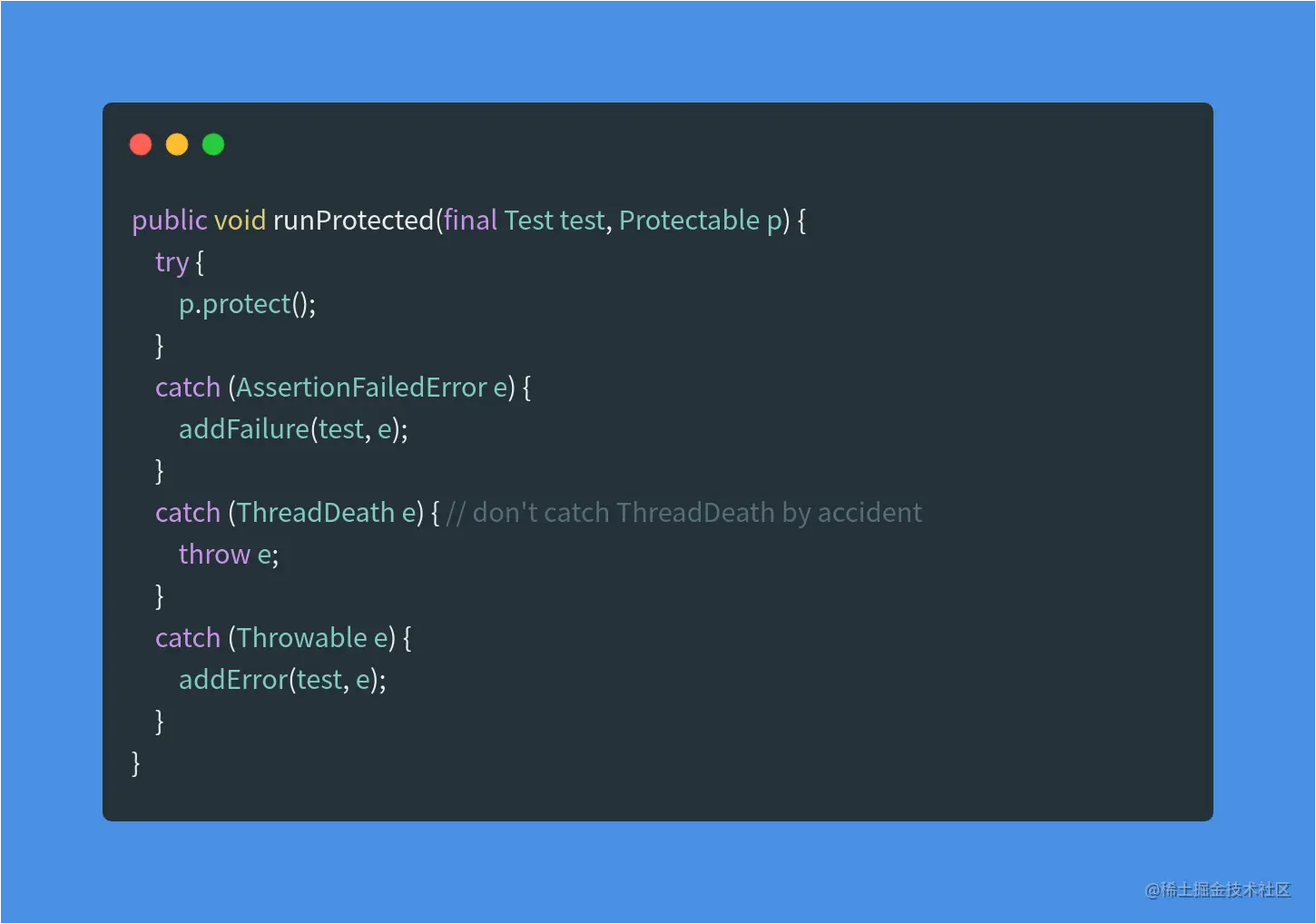Click Throwable in the last catch
Screen dimensions: 1316x924
point(302,638)
